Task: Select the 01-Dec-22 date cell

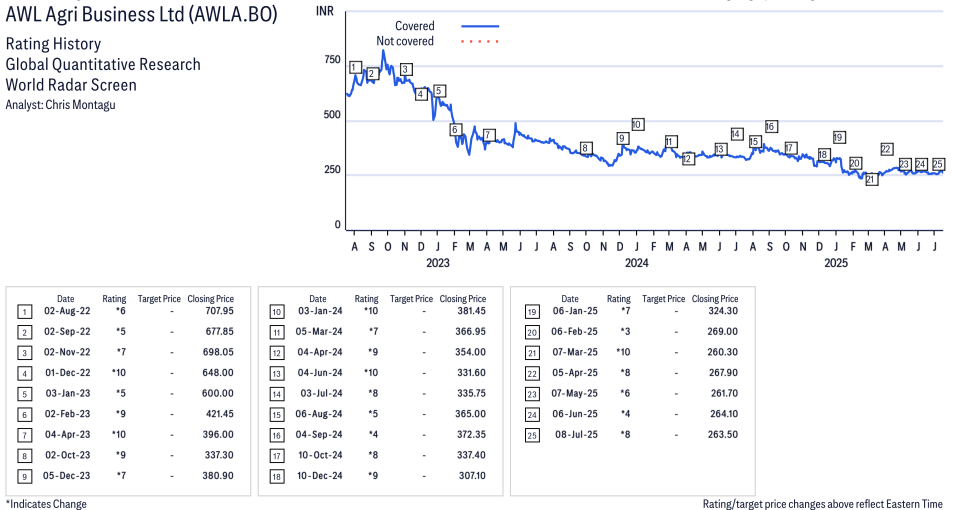Action: (x=68, y=373)
